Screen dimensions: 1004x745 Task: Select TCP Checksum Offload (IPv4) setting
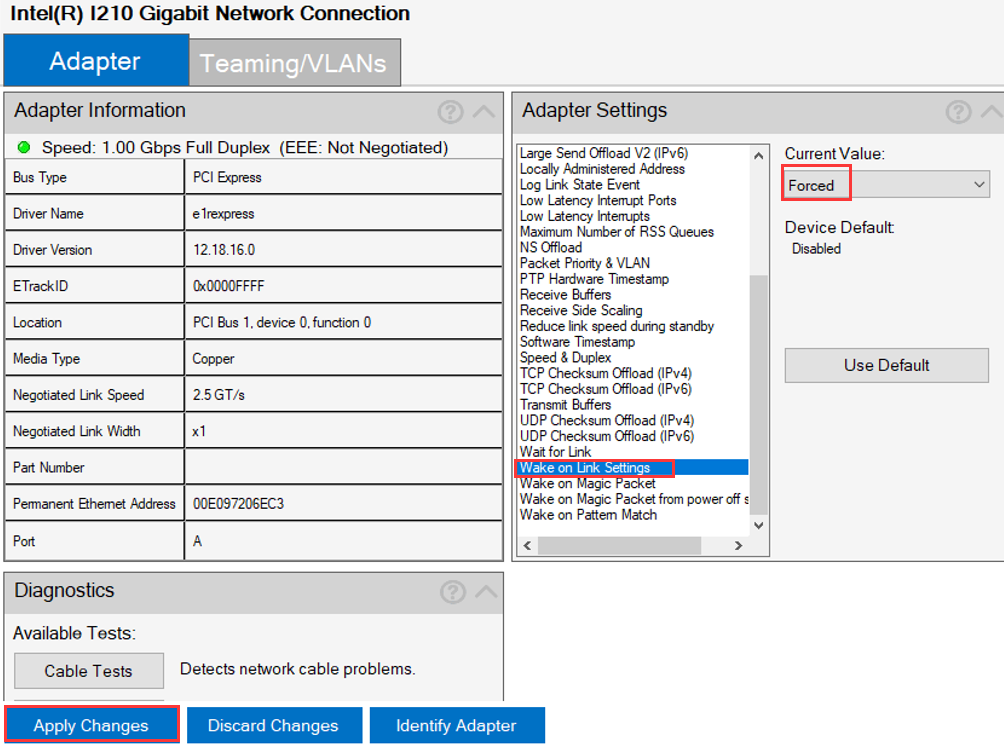click(606, 373)
